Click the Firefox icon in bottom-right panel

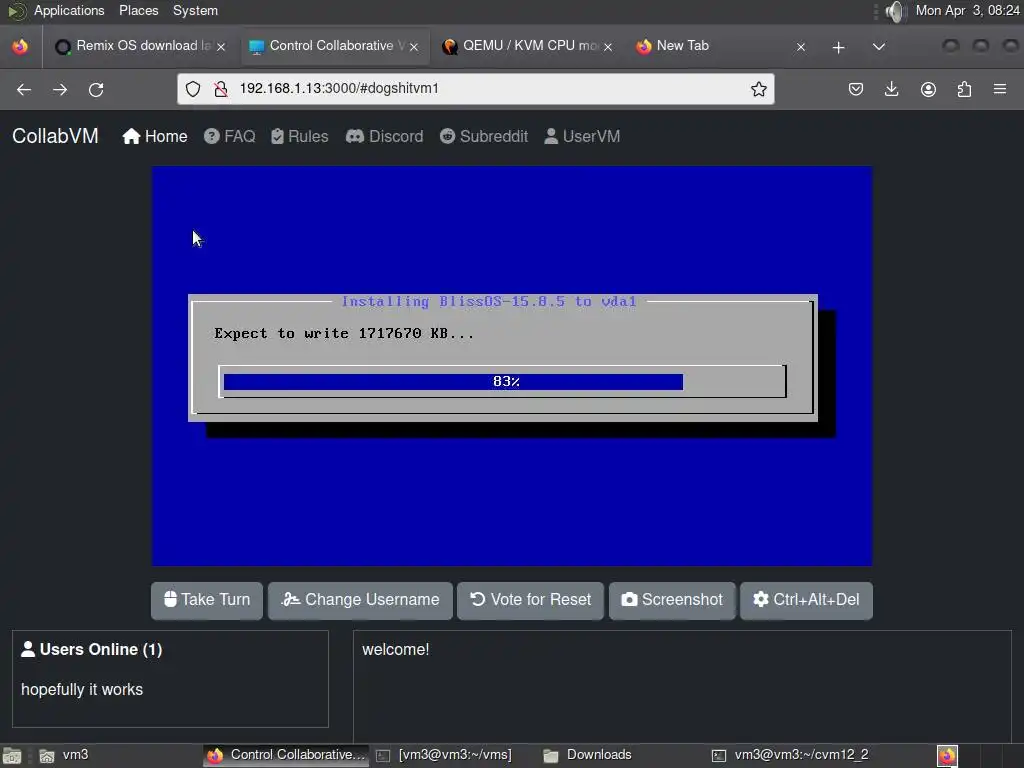[947, 756]
